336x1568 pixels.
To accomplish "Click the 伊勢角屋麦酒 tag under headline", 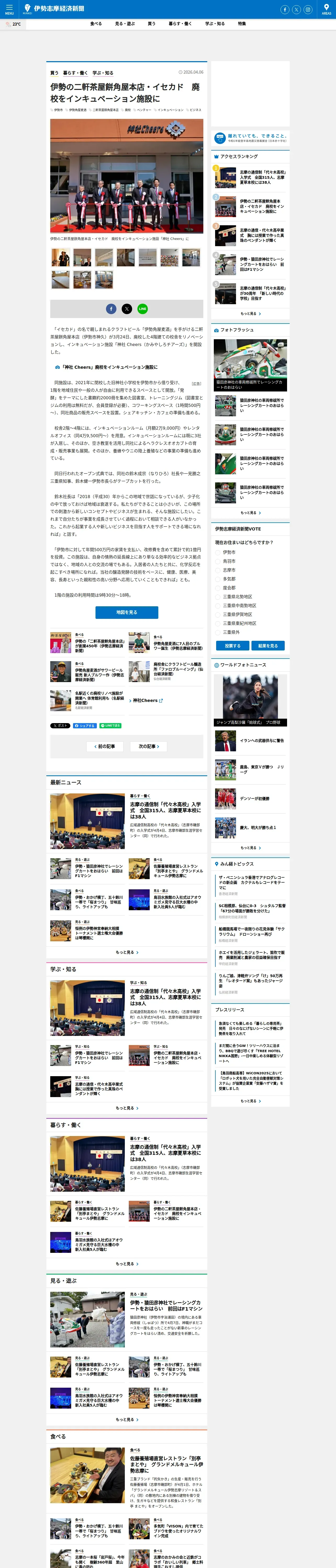I will click(x=77, y=110).
